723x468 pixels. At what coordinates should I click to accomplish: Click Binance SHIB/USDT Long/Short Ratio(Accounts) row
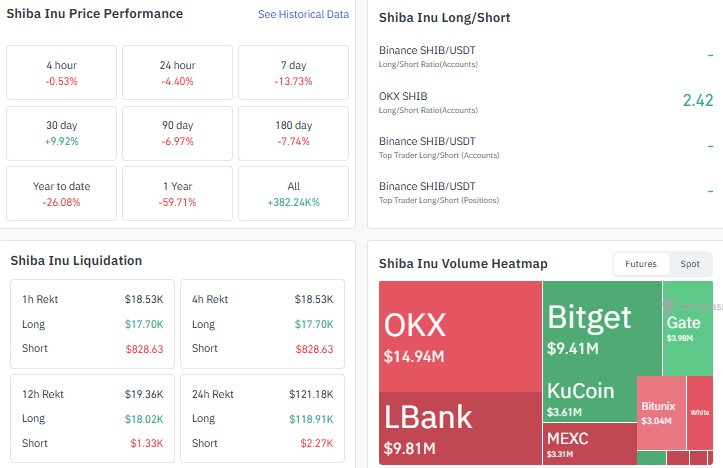[545, 56]
